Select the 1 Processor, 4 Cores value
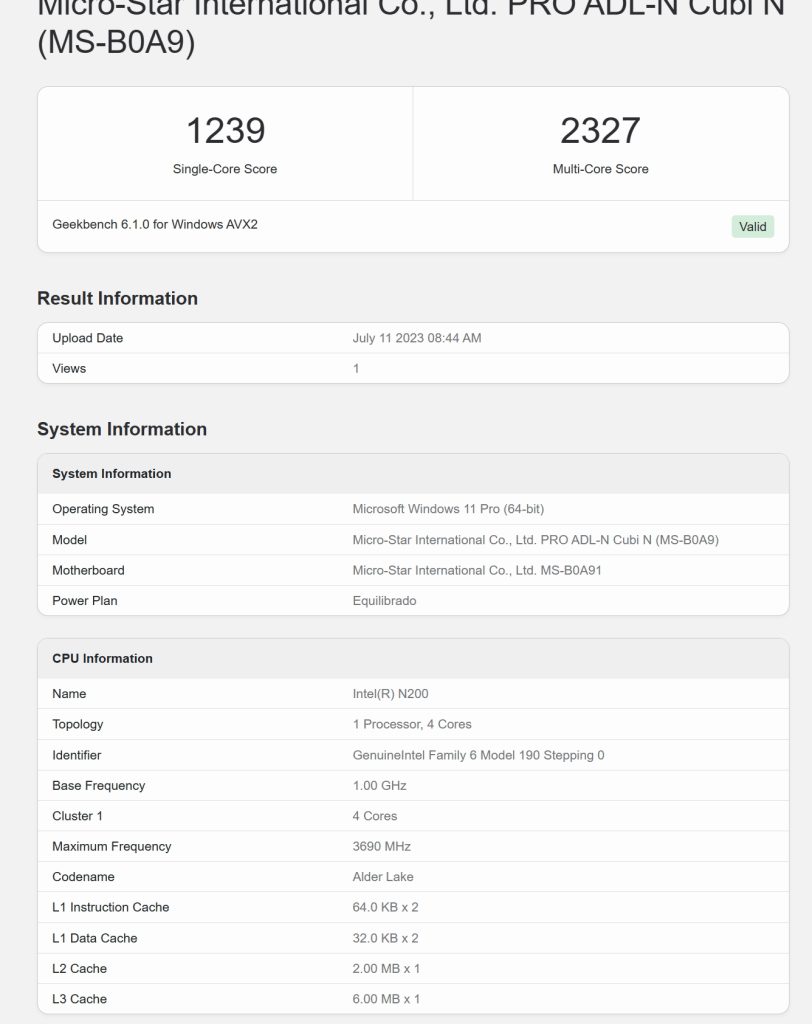The width and height of the screenshot is (812, 1024). (x=412, y=724)
